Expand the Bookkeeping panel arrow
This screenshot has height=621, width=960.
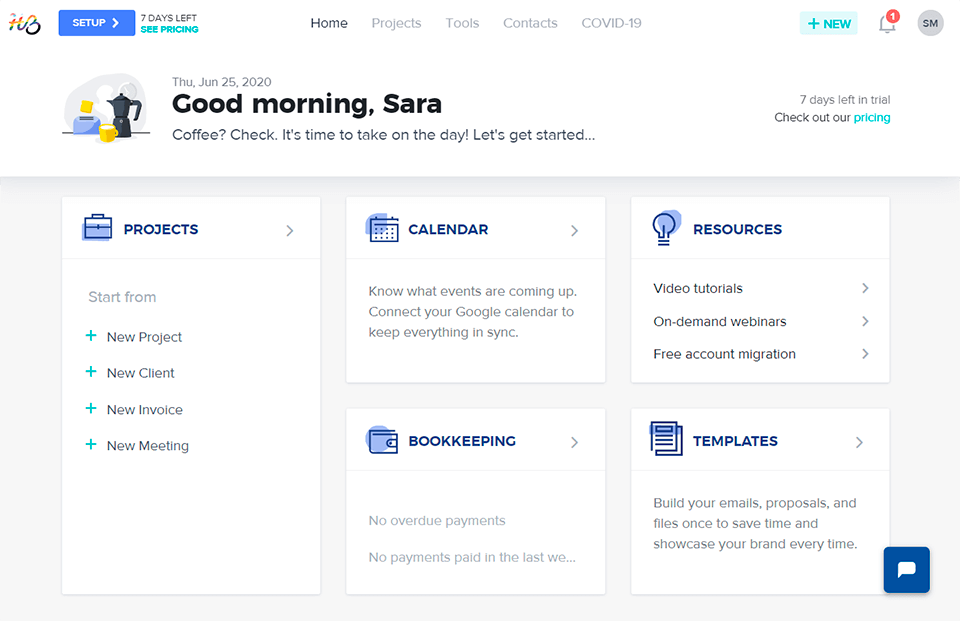(574, 442)
